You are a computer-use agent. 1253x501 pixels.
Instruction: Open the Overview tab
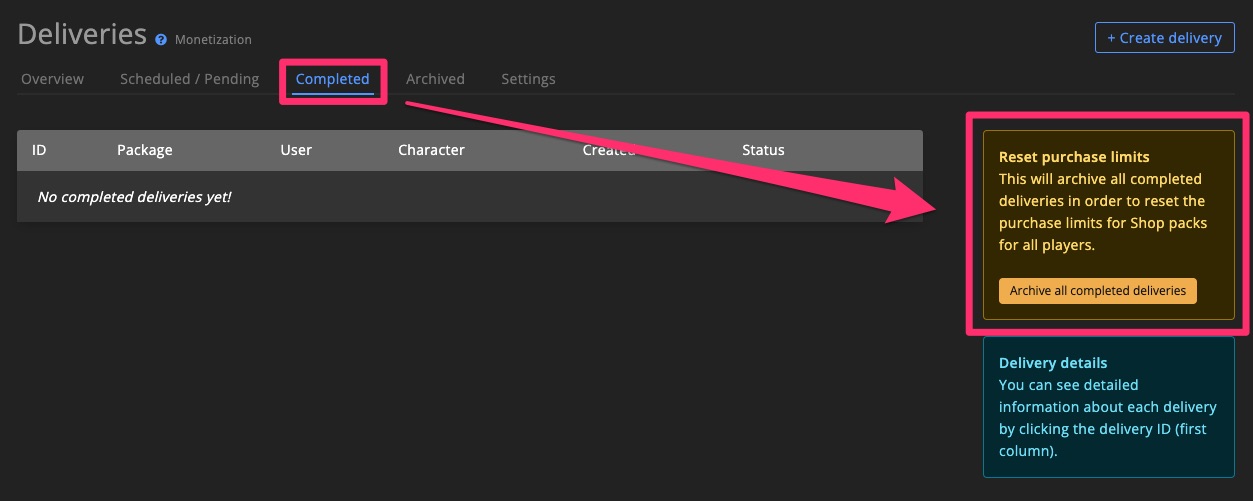(x=52, y=79)
